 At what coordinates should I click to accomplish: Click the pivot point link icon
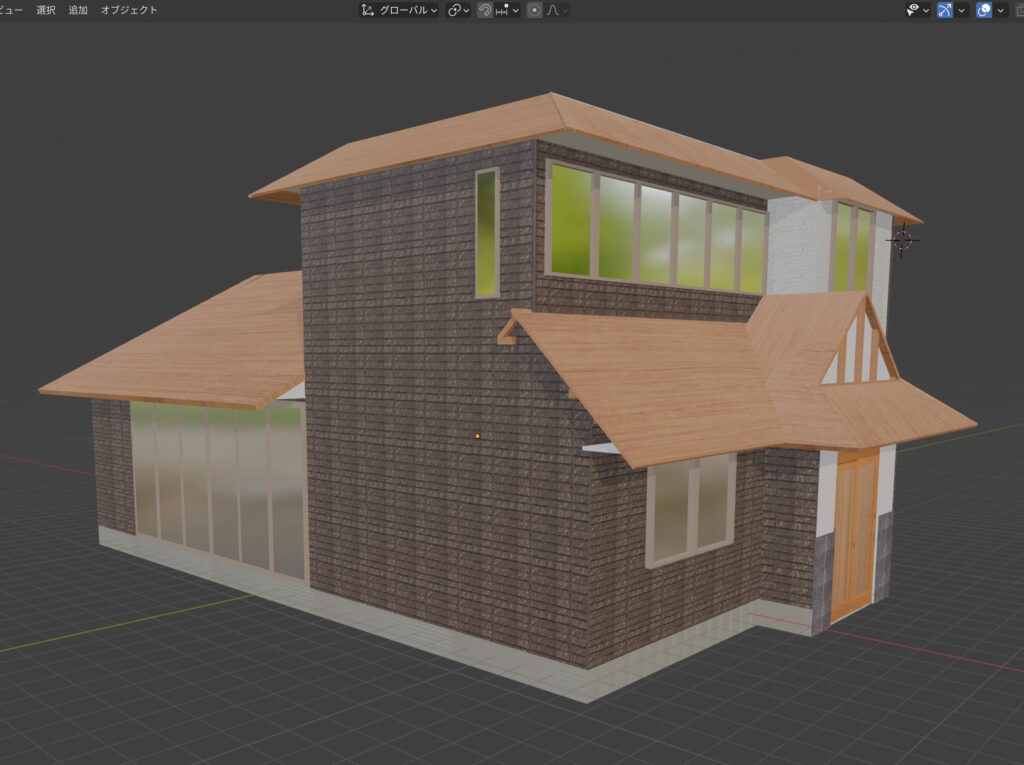click(454, 10)
